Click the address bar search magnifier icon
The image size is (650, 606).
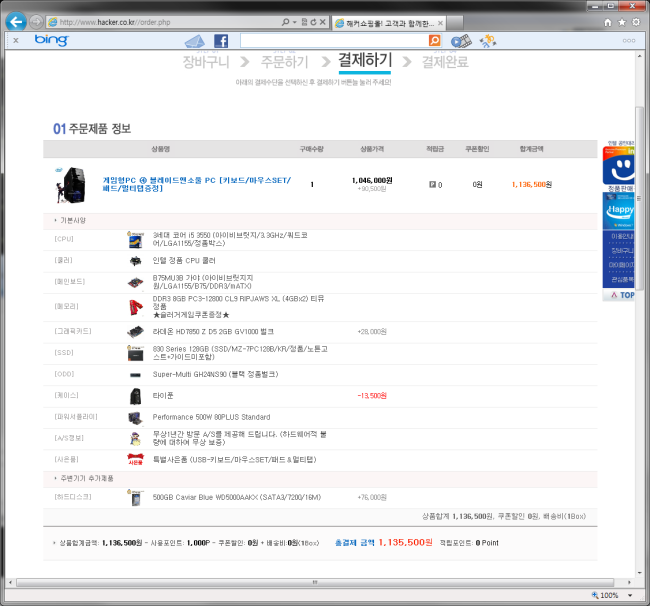(x=285, y=22)
